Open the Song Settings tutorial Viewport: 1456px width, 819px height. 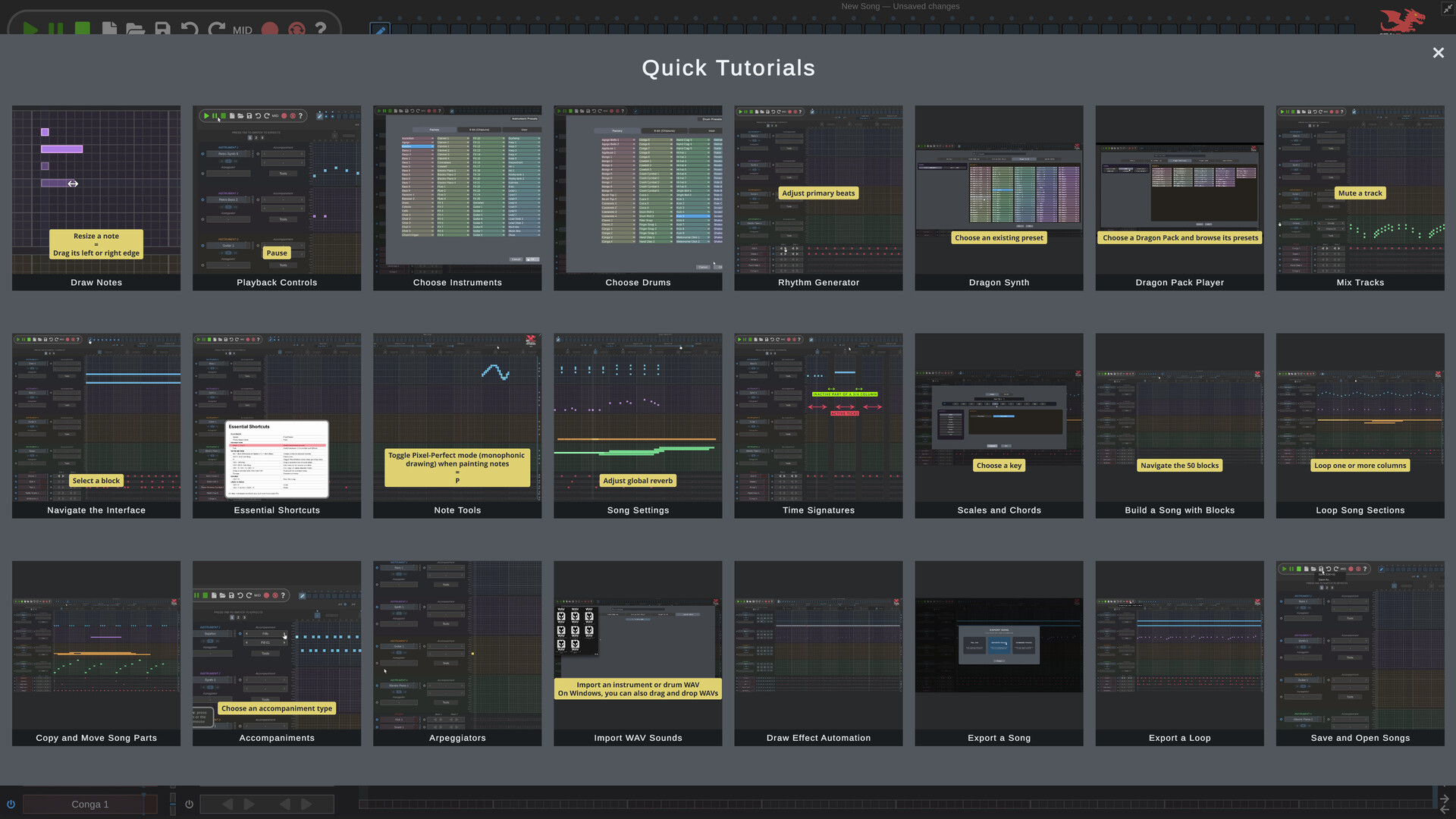(x=638, y=425)
